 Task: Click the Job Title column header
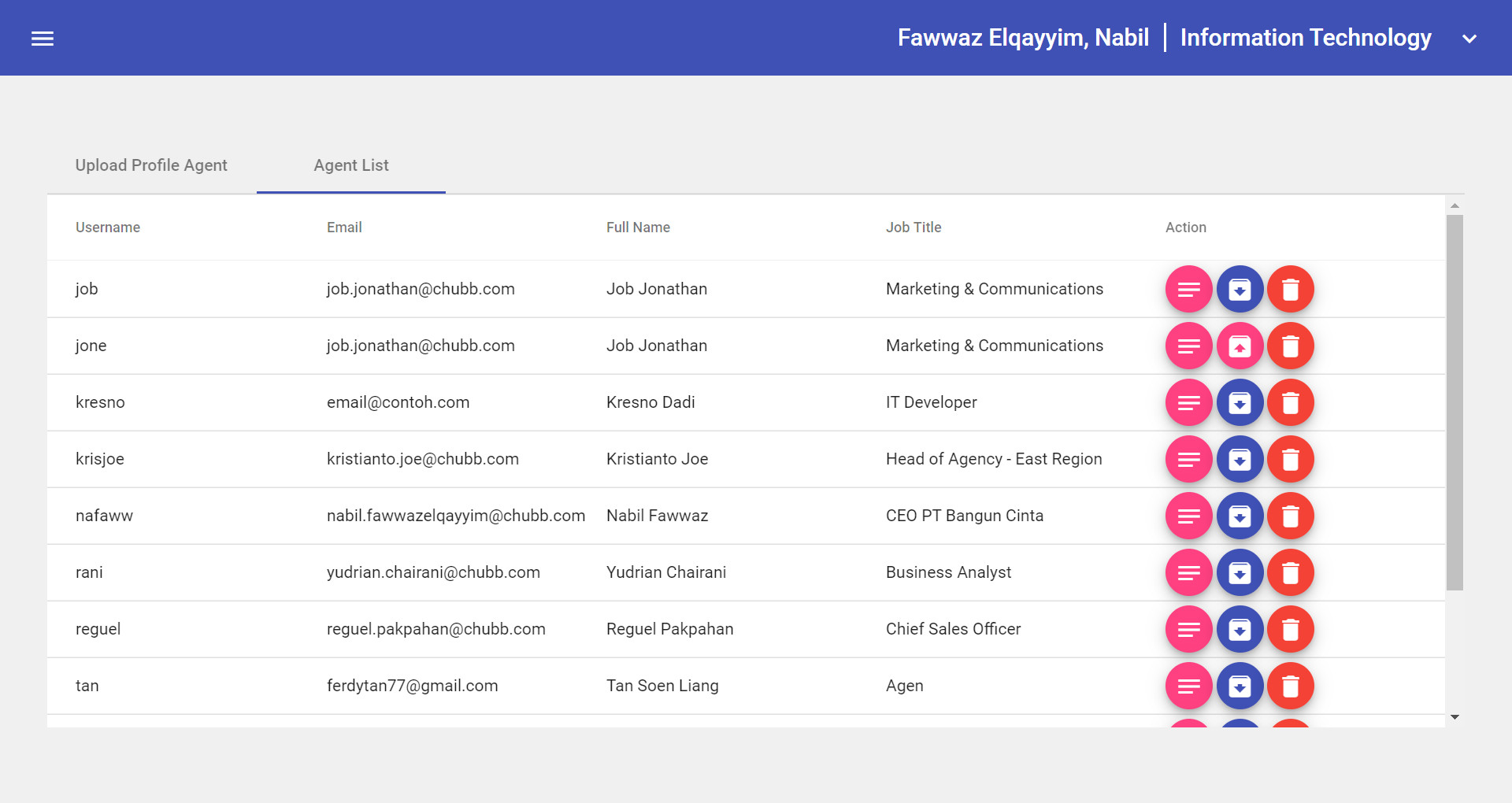click(913, 228)
